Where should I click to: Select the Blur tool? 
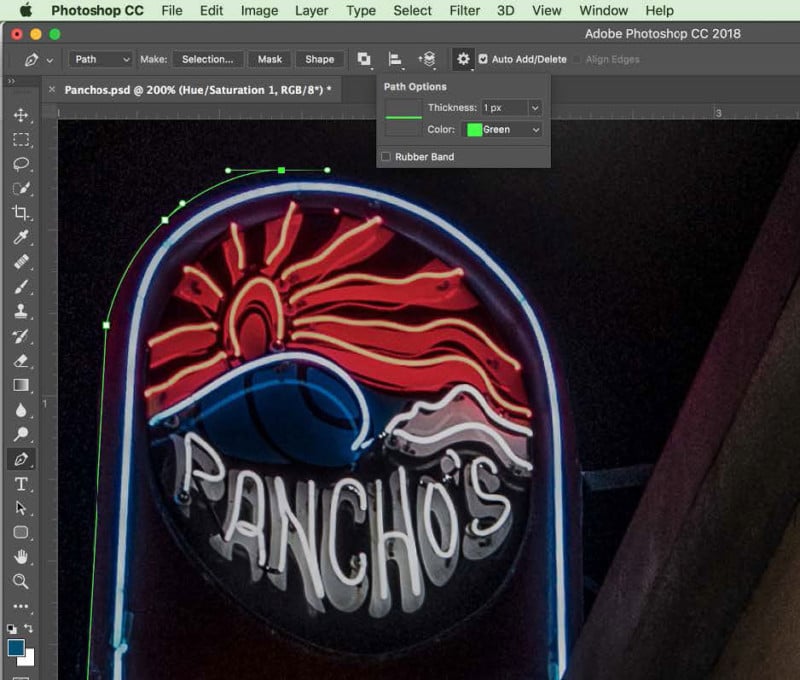21,410
